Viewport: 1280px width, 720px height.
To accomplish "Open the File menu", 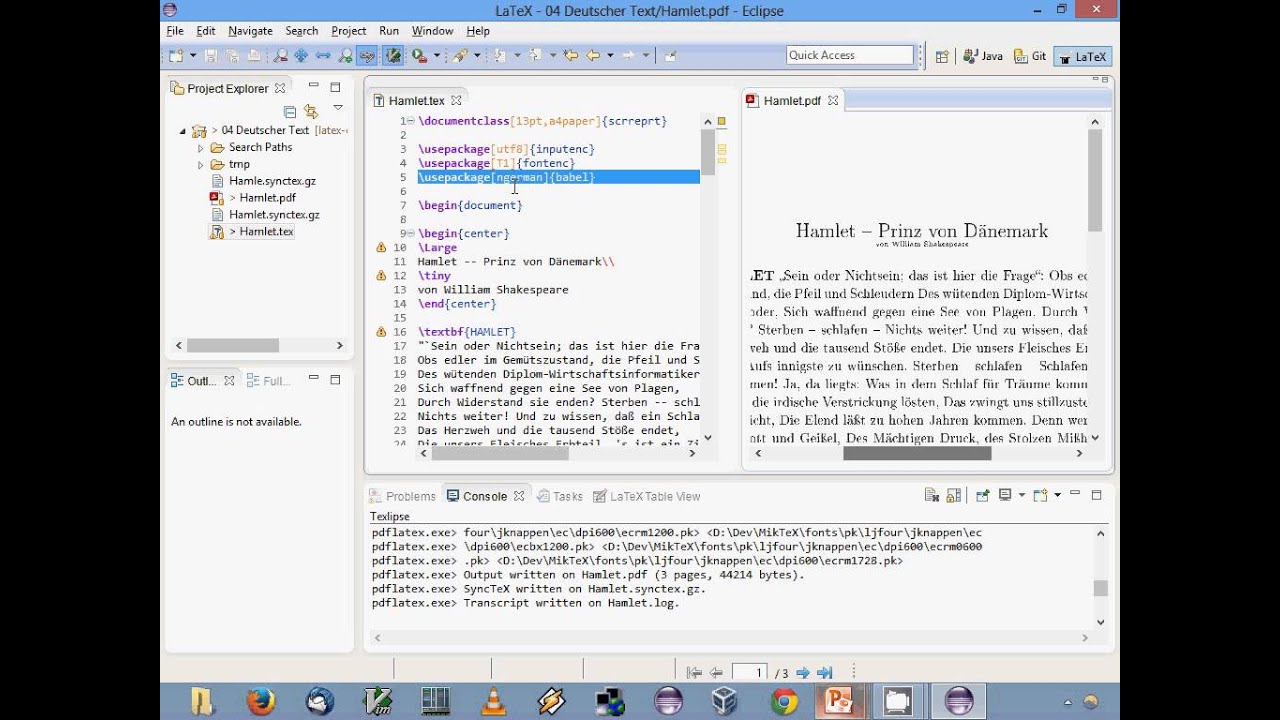I will pyautogui.click(x=175, y=31).
